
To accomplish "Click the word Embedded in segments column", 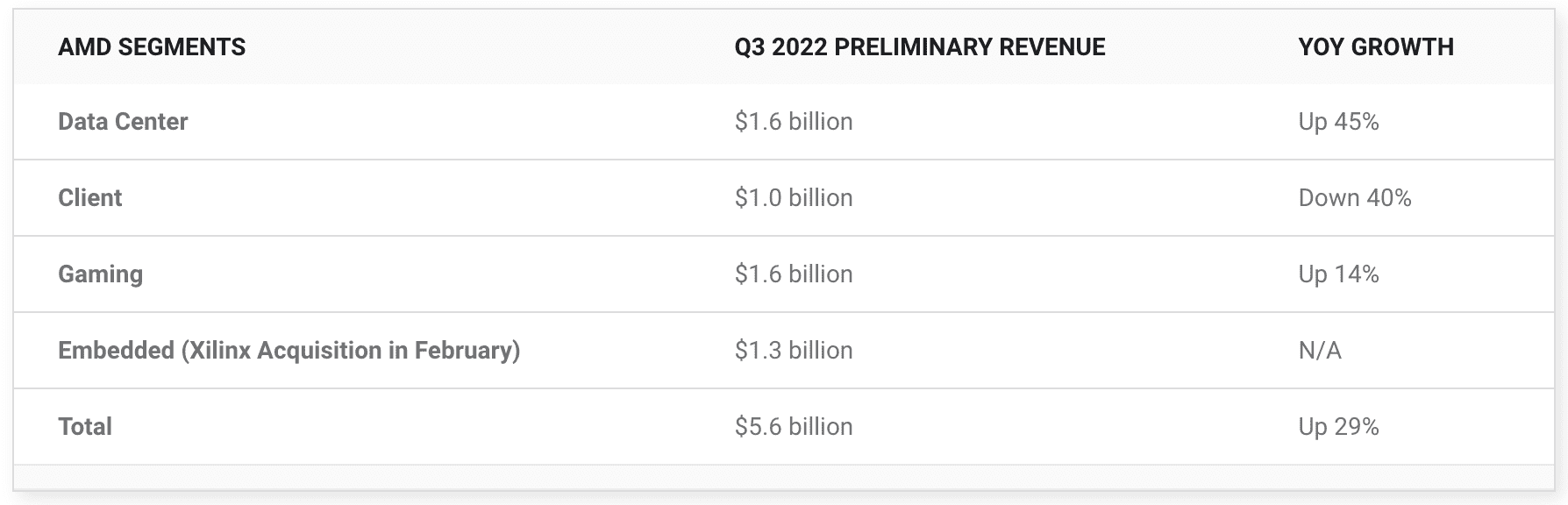I will click(116, 350).
